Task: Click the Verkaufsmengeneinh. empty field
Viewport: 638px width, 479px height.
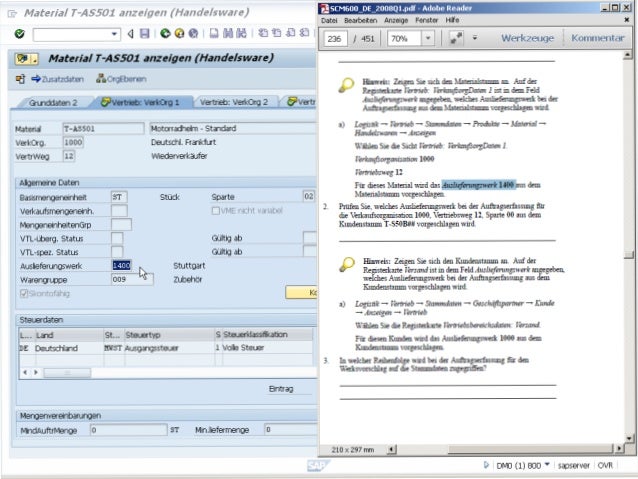Action: (119, 211)
